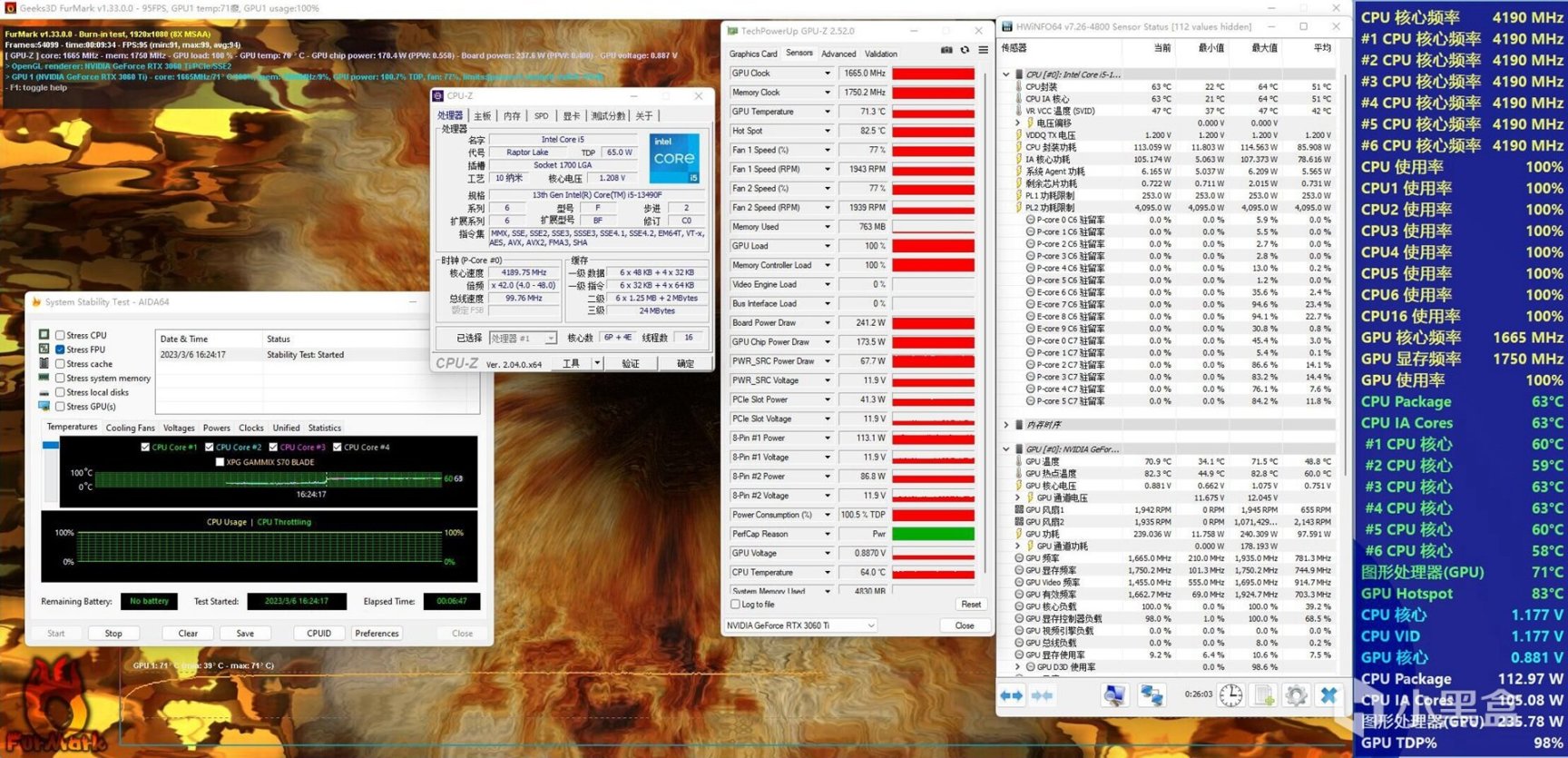
Task: Enable the Stress cache checkbox
Action: pyautogui.click(x=60, y=364)
